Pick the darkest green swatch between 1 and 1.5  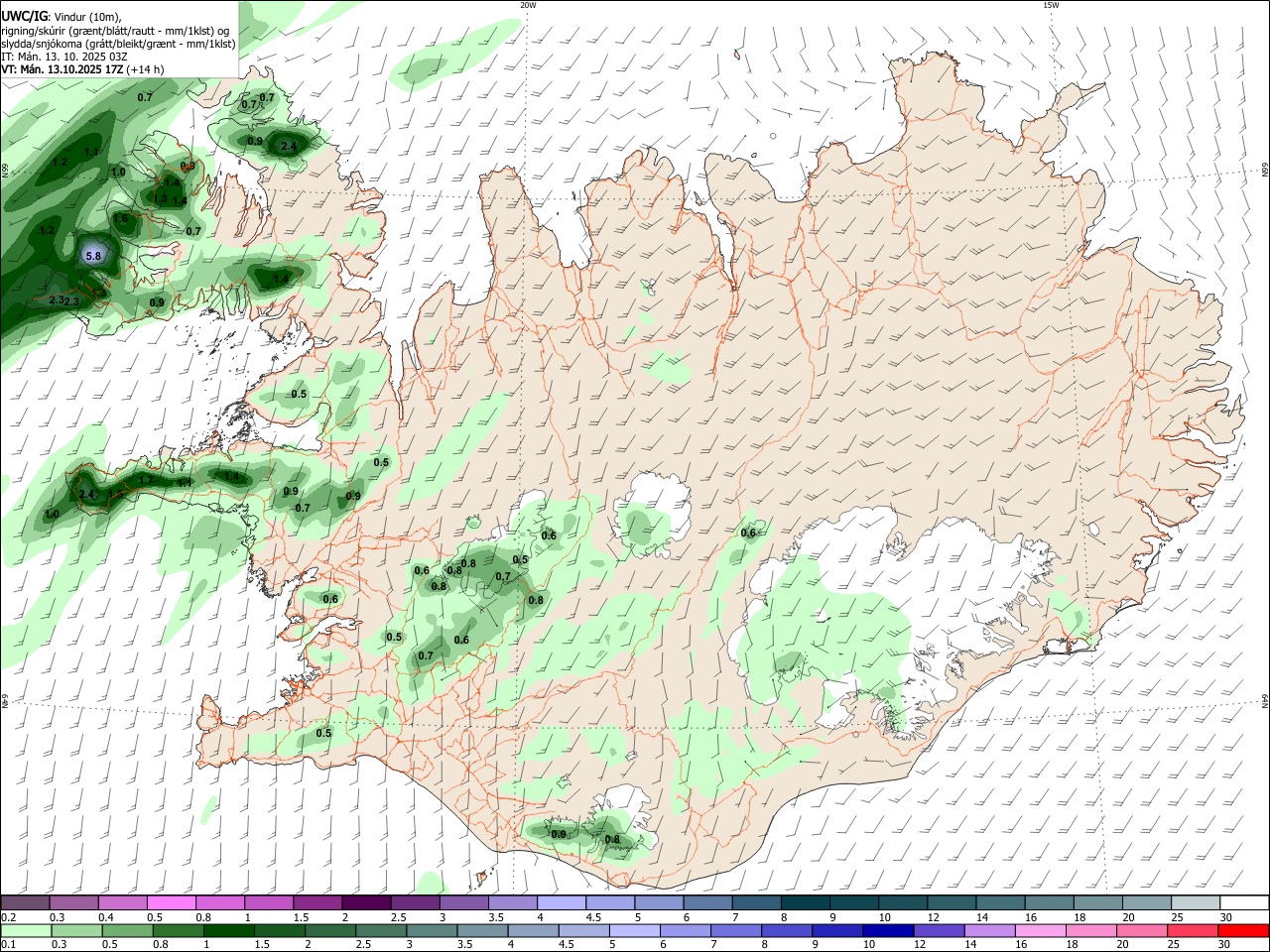[228, 930]
